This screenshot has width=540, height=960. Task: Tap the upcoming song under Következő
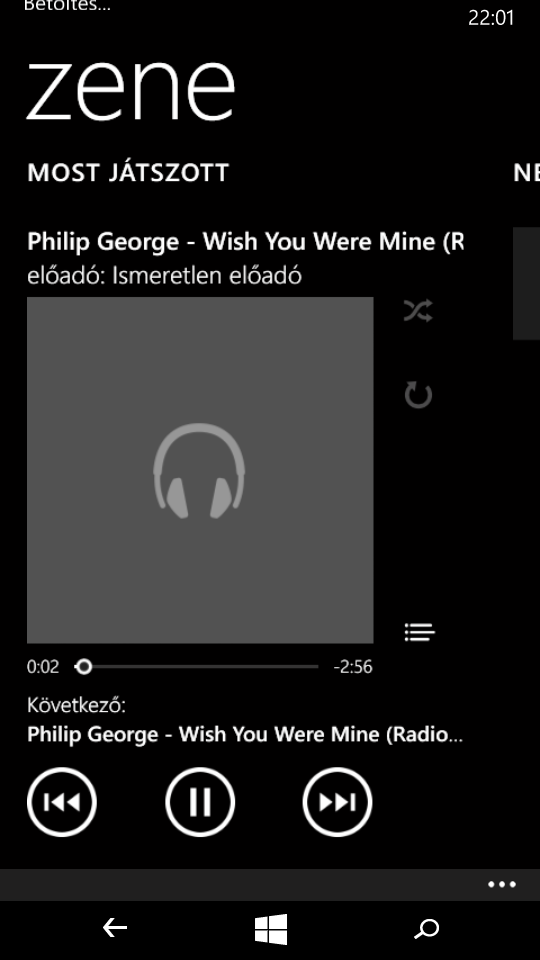245,734
